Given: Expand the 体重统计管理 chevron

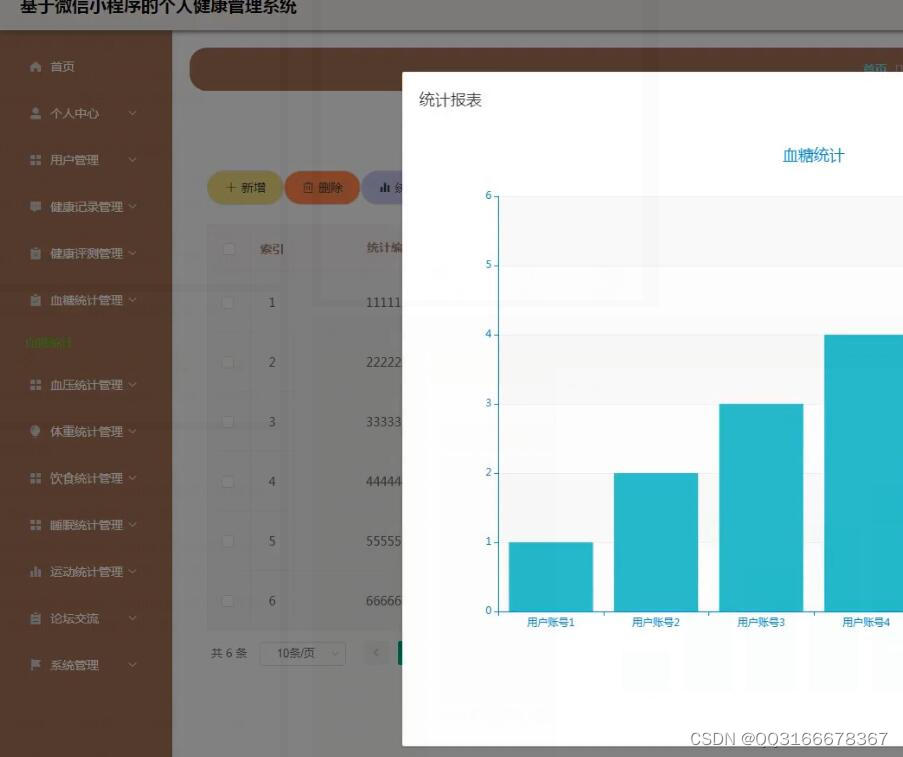Looking at the screenshot, I should (x=132, y=431).
